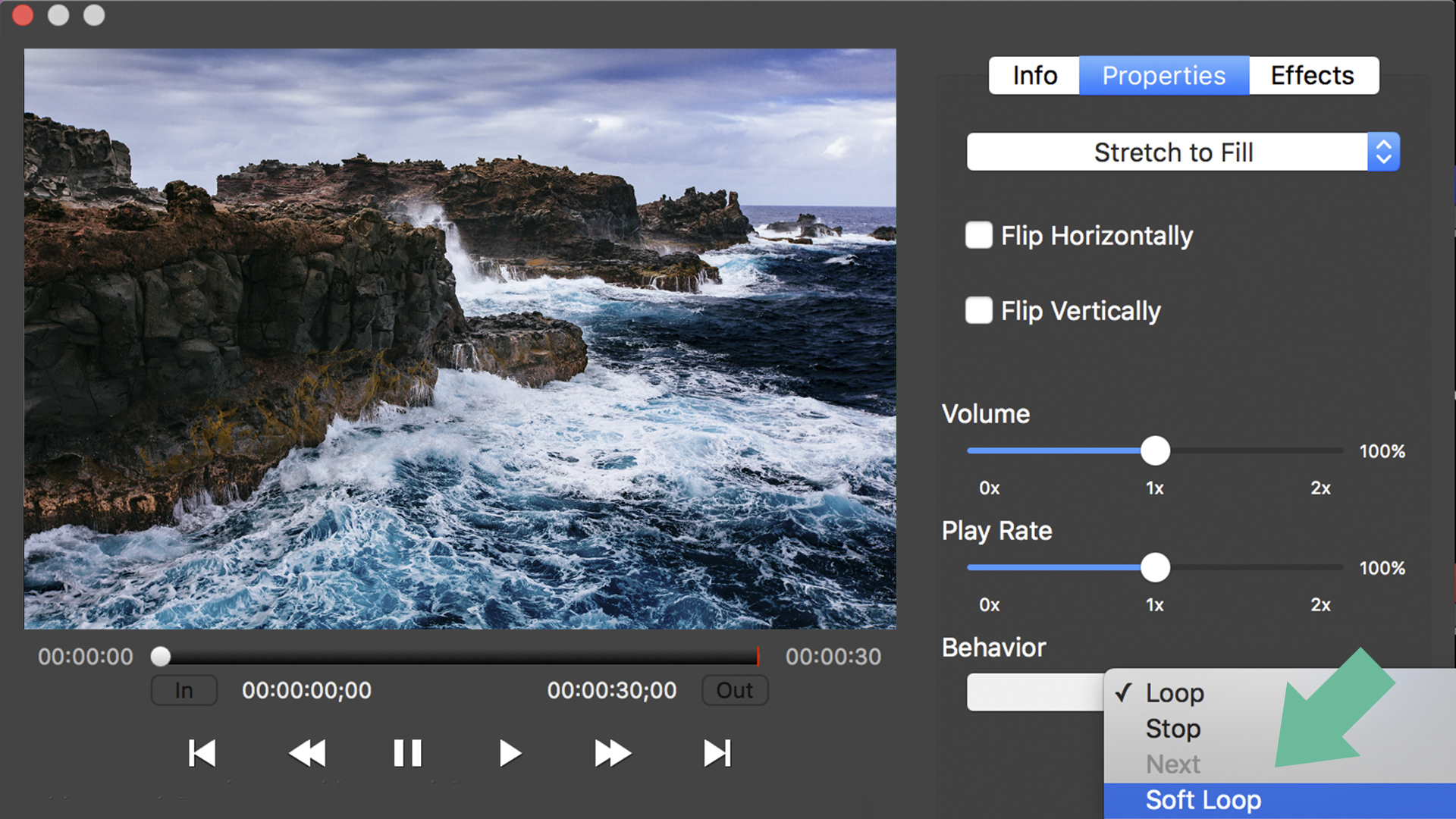Click the Behavior dropdown field
Viewport: 1456px width, 819px height.
coord(1034,692)
